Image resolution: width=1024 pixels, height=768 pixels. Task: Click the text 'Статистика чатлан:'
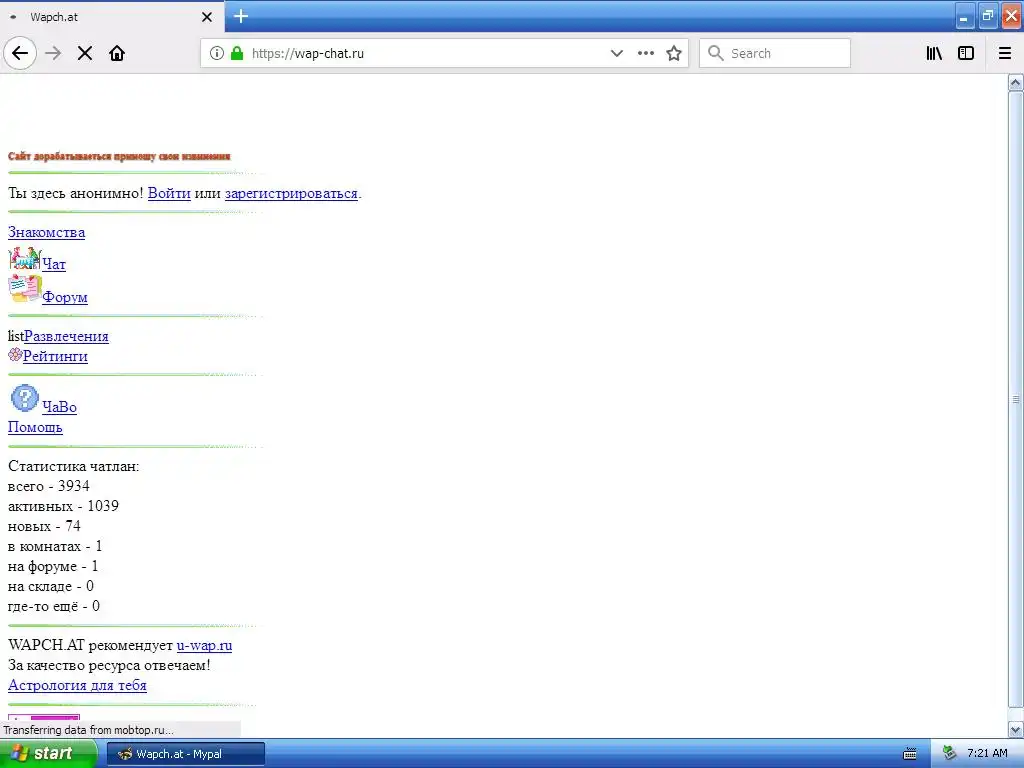(x=73, y=466)
